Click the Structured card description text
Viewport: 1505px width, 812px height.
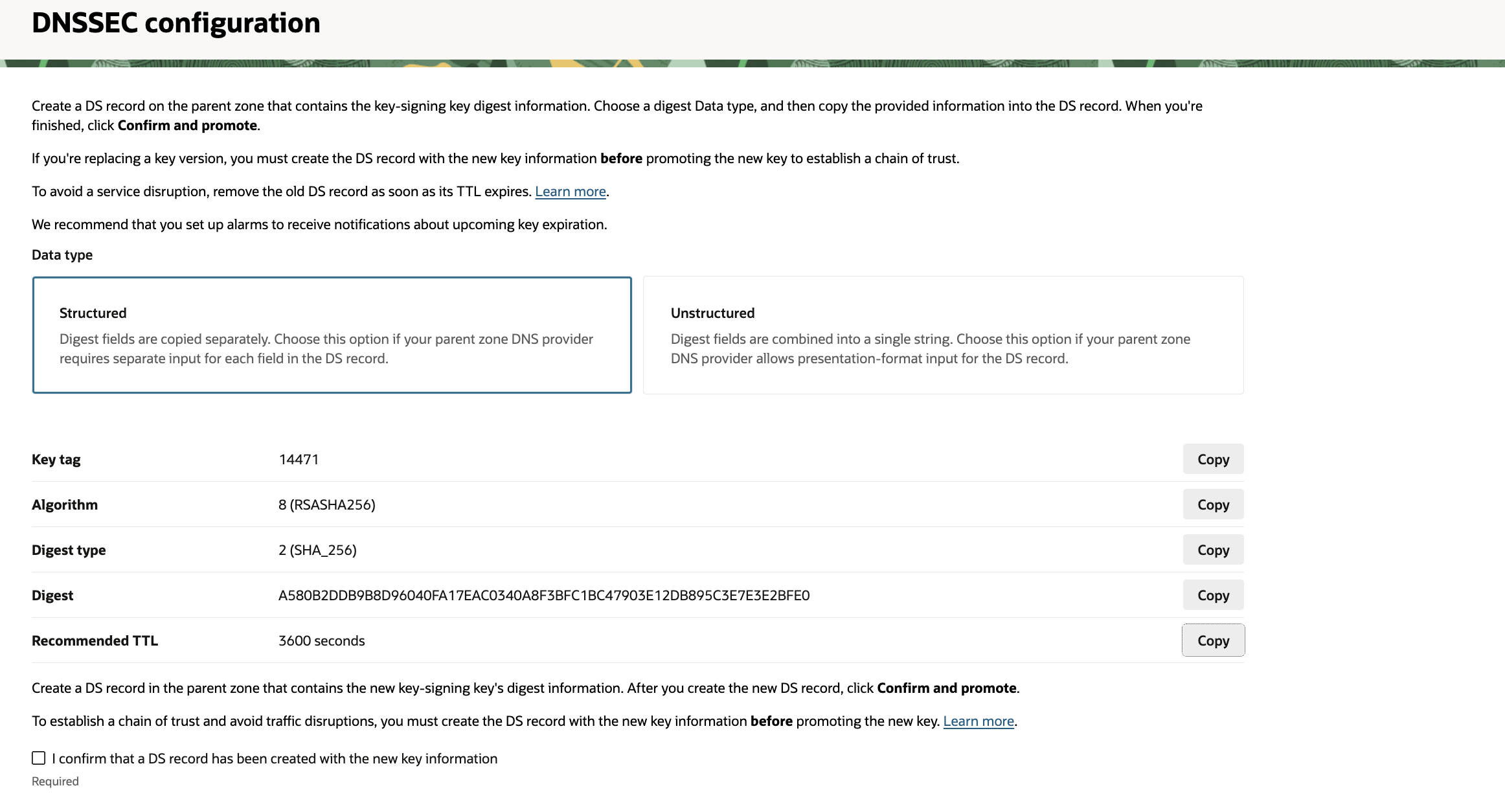pyautogui.click(x=326, y=348)
